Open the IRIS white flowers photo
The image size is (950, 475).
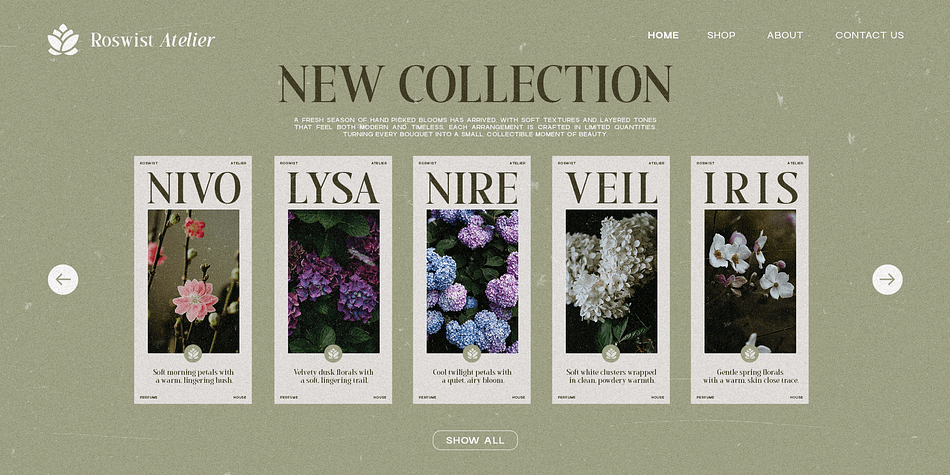click(x=750, y=281)
